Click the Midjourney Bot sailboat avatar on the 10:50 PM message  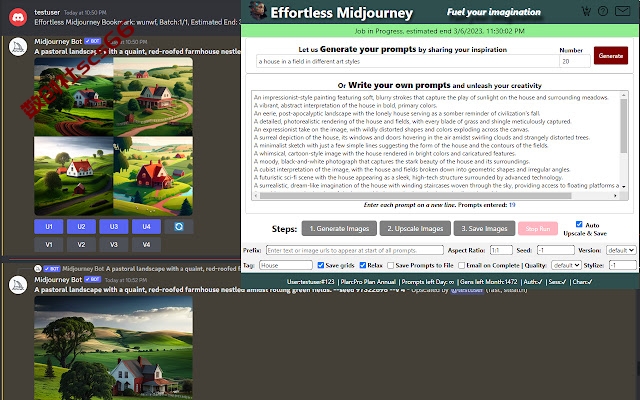(x=18, y=47)
